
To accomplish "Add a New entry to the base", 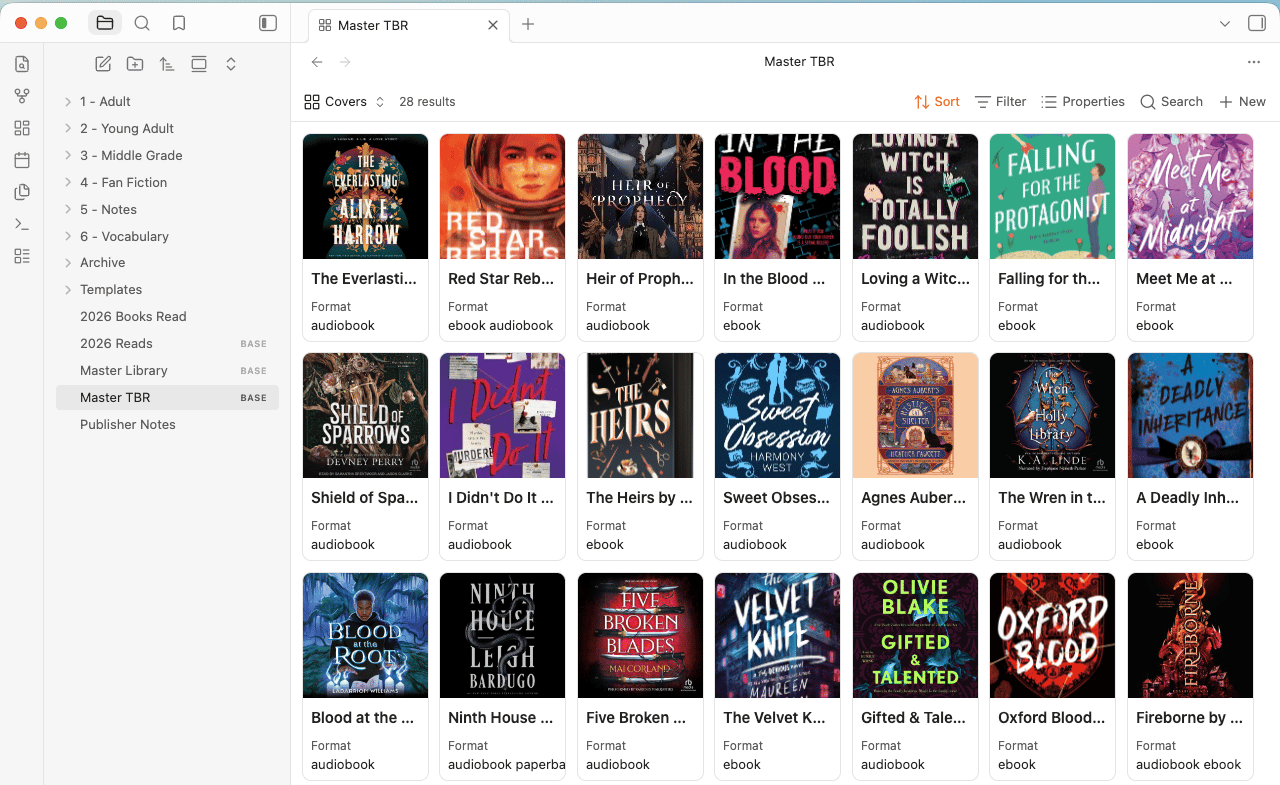I will pos(1242,102).
